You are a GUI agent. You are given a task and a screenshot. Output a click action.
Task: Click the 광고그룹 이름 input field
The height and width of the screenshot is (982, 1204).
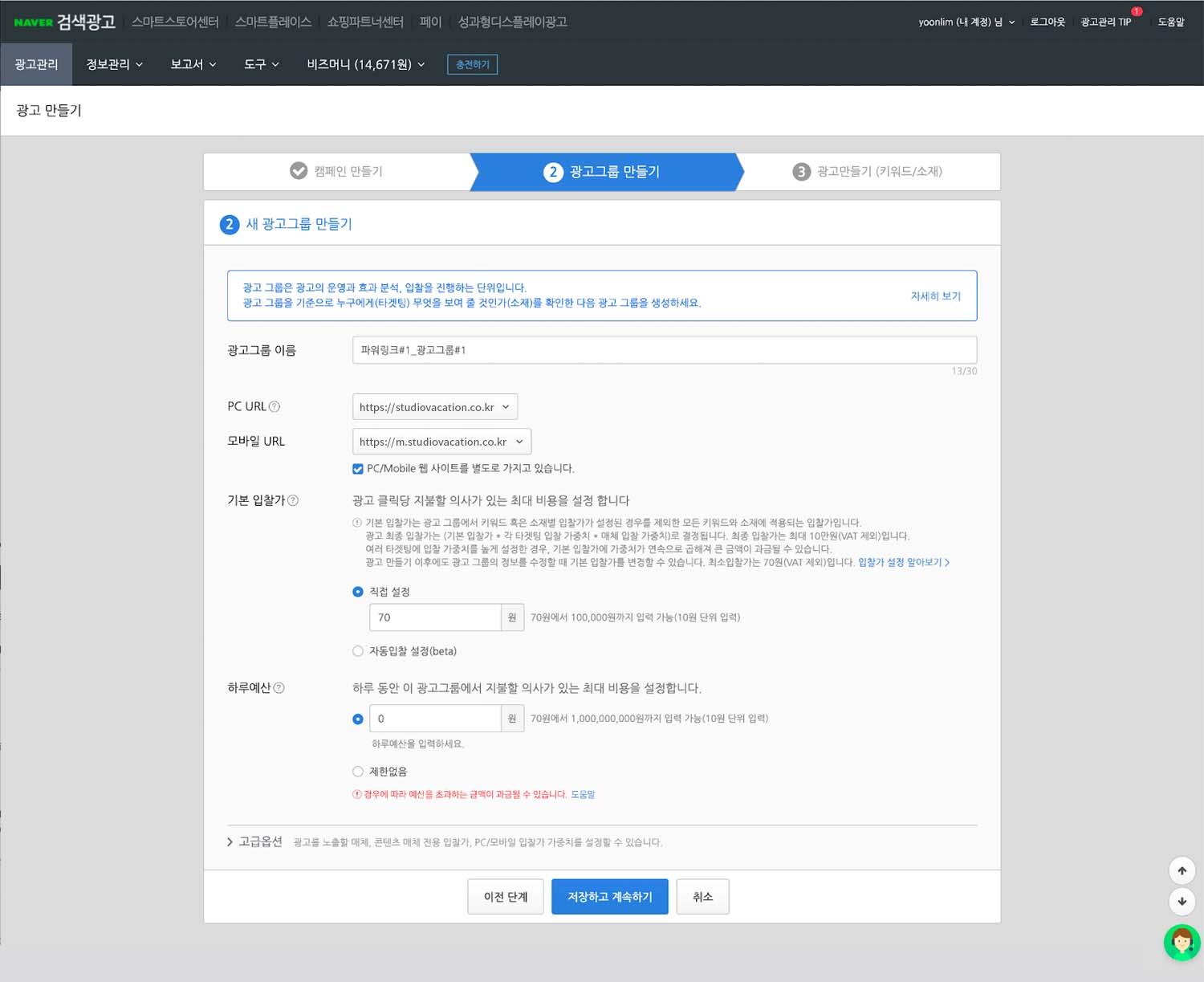point(664,350)
